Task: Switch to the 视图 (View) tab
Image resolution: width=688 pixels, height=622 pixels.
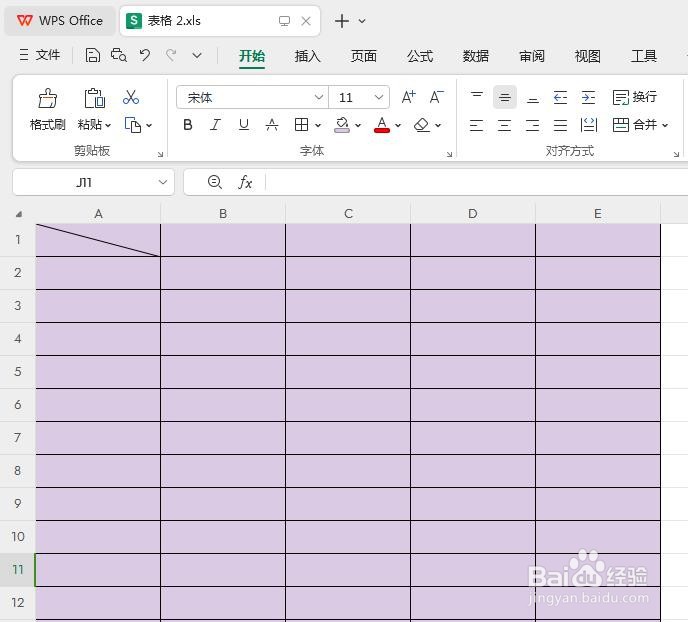Action: (588, 56)
